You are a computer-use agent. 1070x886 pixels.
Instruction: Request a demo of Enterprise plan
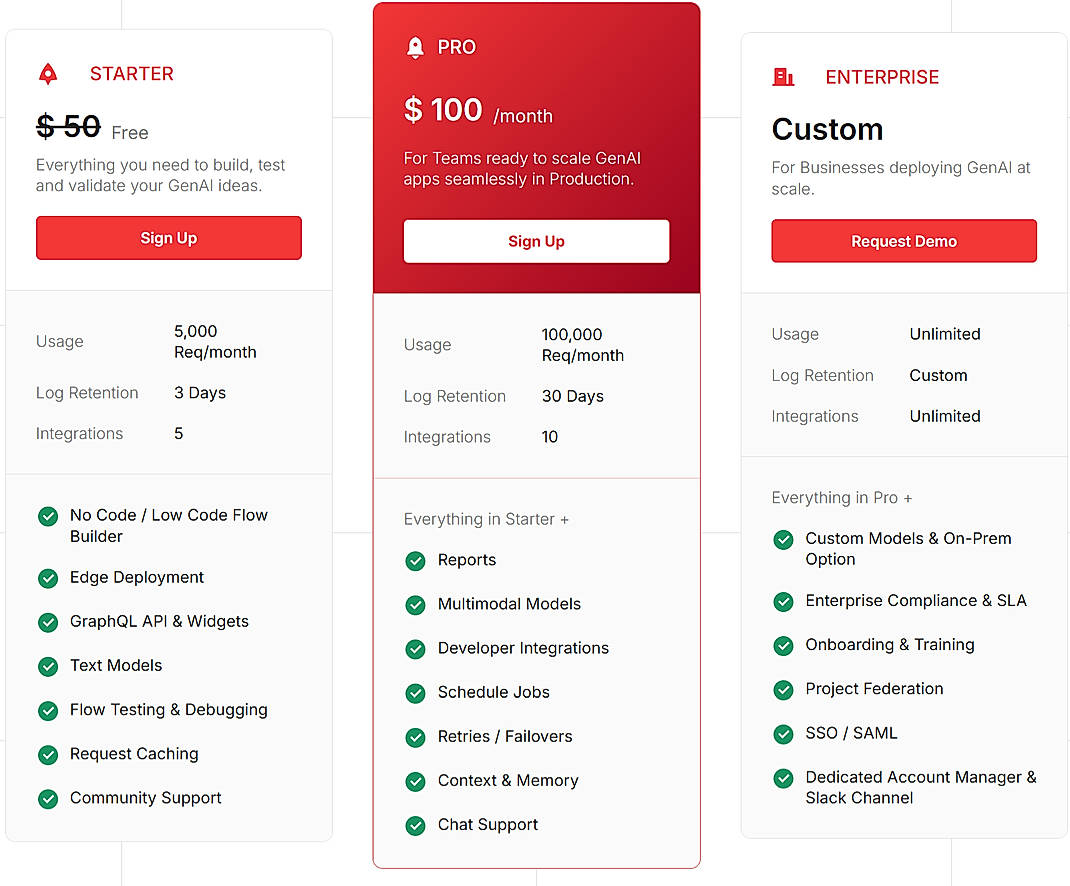click(903, 241)
